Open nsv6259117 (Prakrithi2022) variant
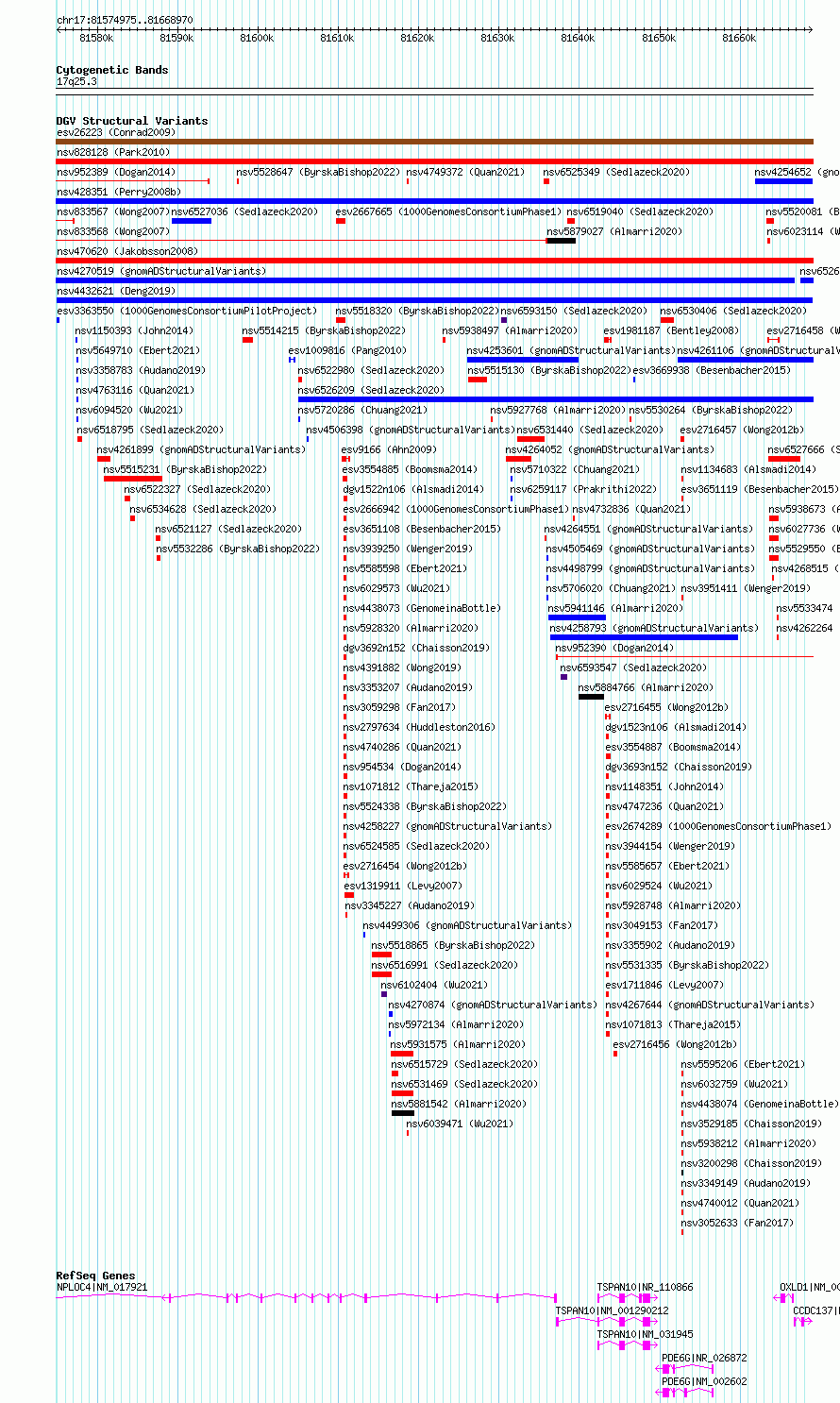The height and width of the screenshot is (1403, 840). (583, 489)
